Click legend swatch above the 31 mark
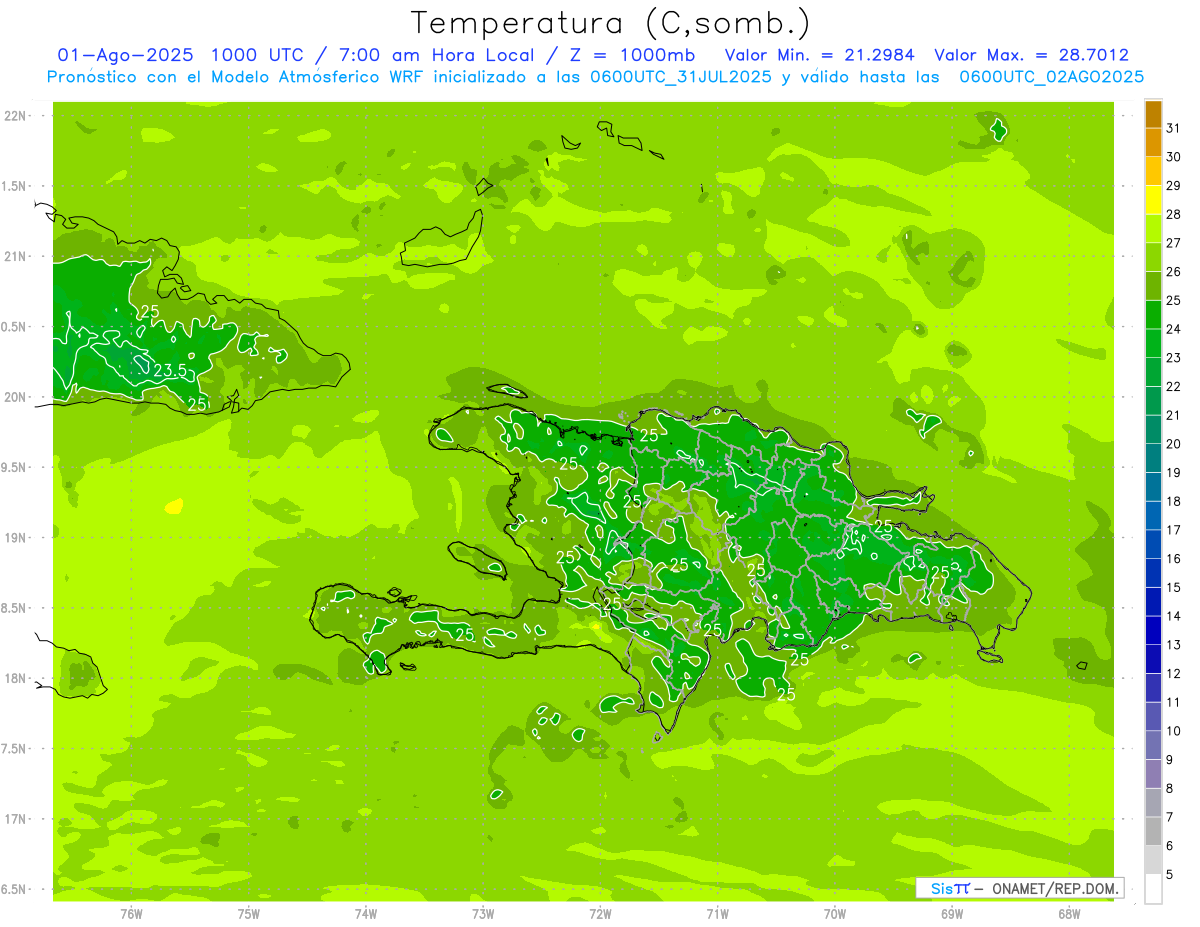1200x927 pixels. (x=1153, y=114)
